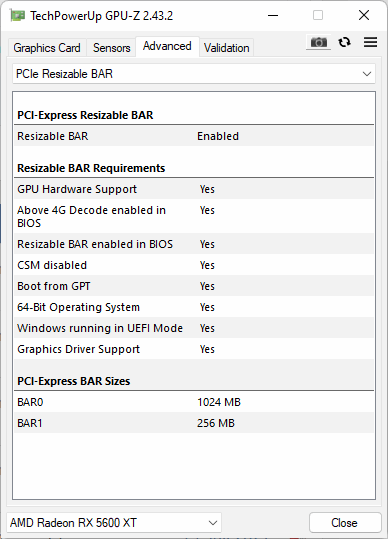Click the CSM disabled row
Viewport: 388px width, 539px height.
[x=194, y=265]
